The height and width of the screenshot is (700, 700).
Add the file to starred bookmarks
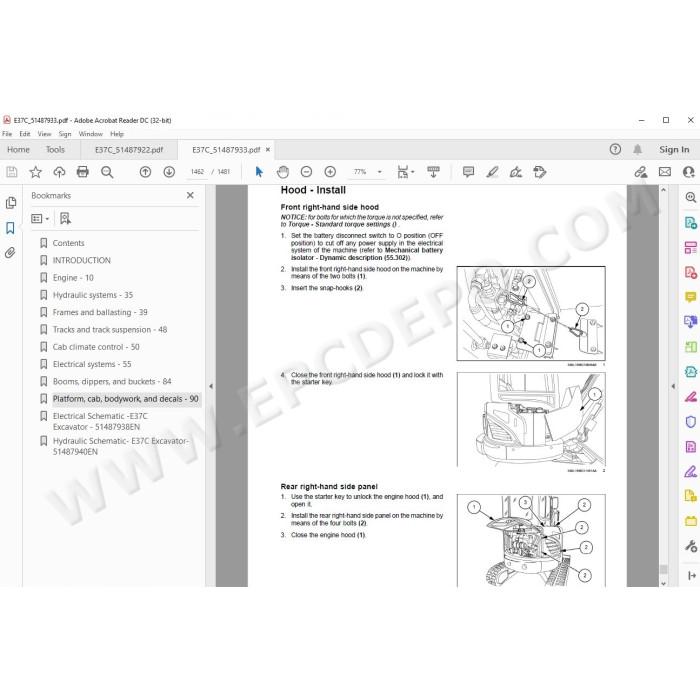[35, 172]
